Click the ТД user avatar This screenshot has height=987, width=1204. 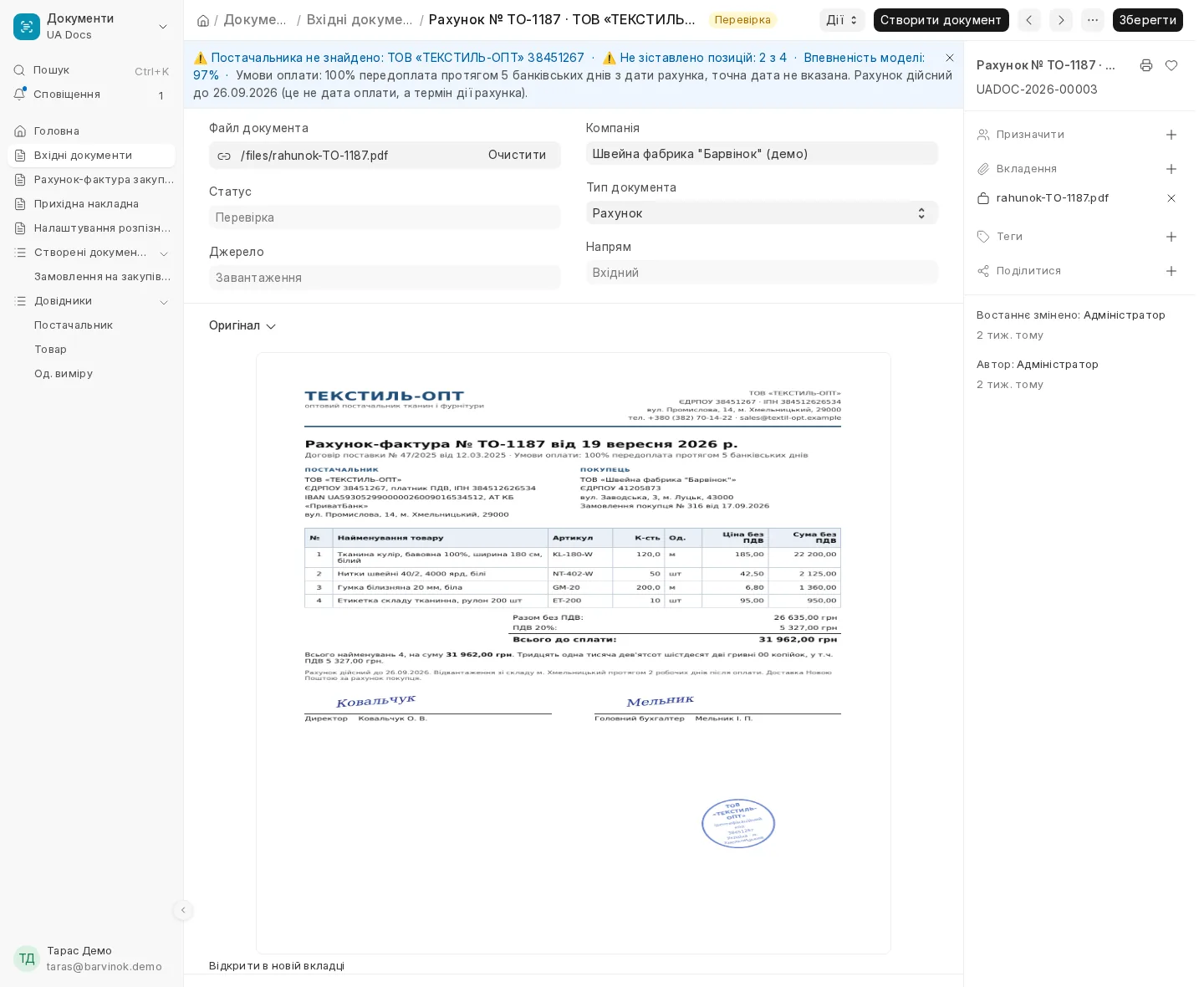click(x=27, y=959)
